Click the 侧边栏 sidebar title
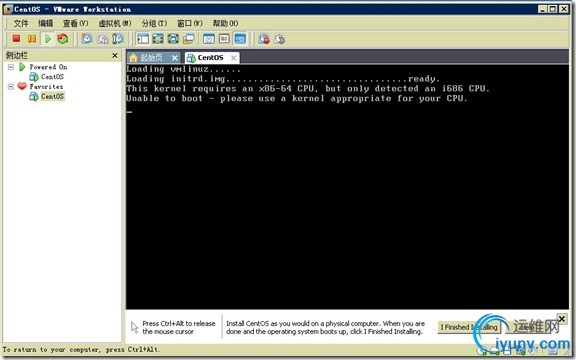Image resolution: width=576 pixels, height=360 pixels. [x=17, y=55]
